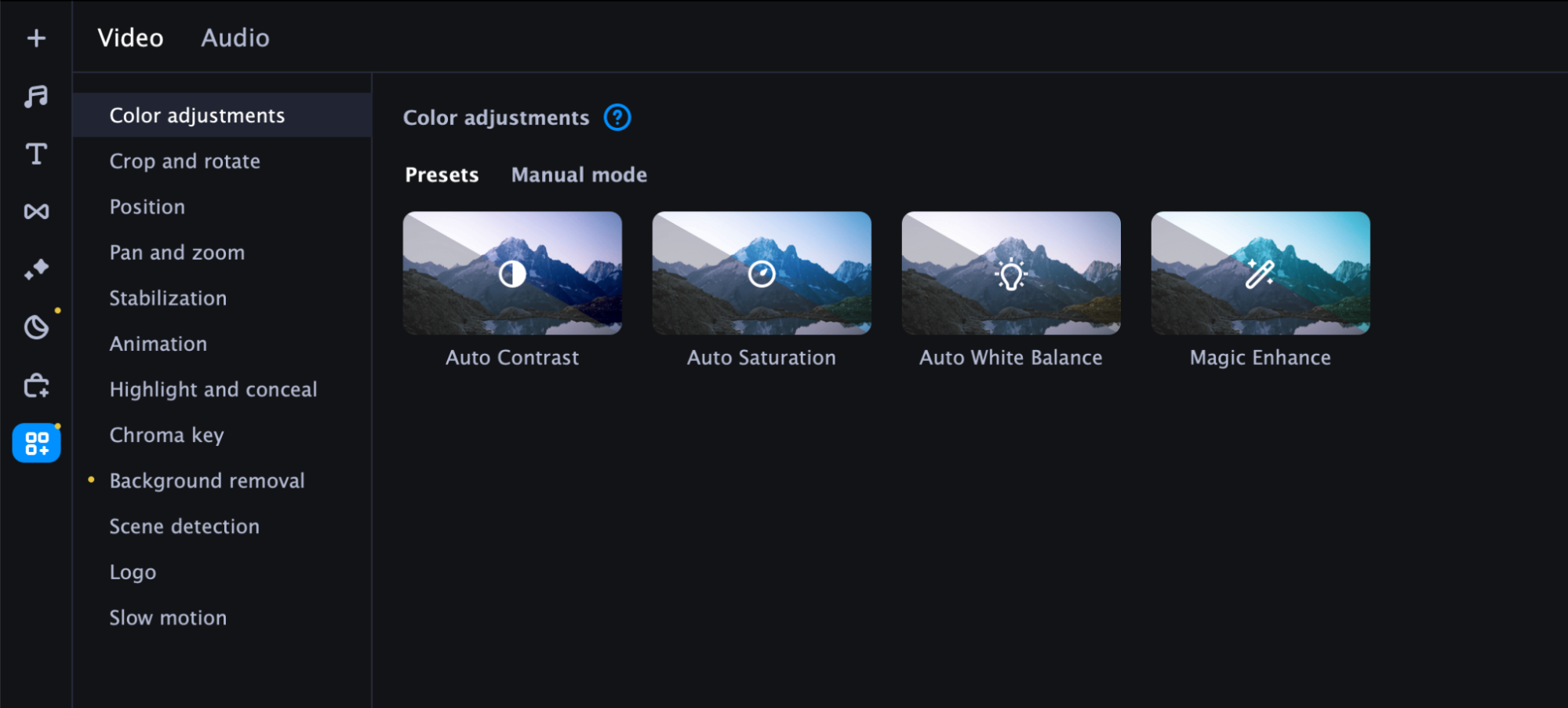Image resolution: width=1568 pixels, height=708 pixels.
Task: Click the plus Import icon in sidebar
Action: (x=36, y=38)
